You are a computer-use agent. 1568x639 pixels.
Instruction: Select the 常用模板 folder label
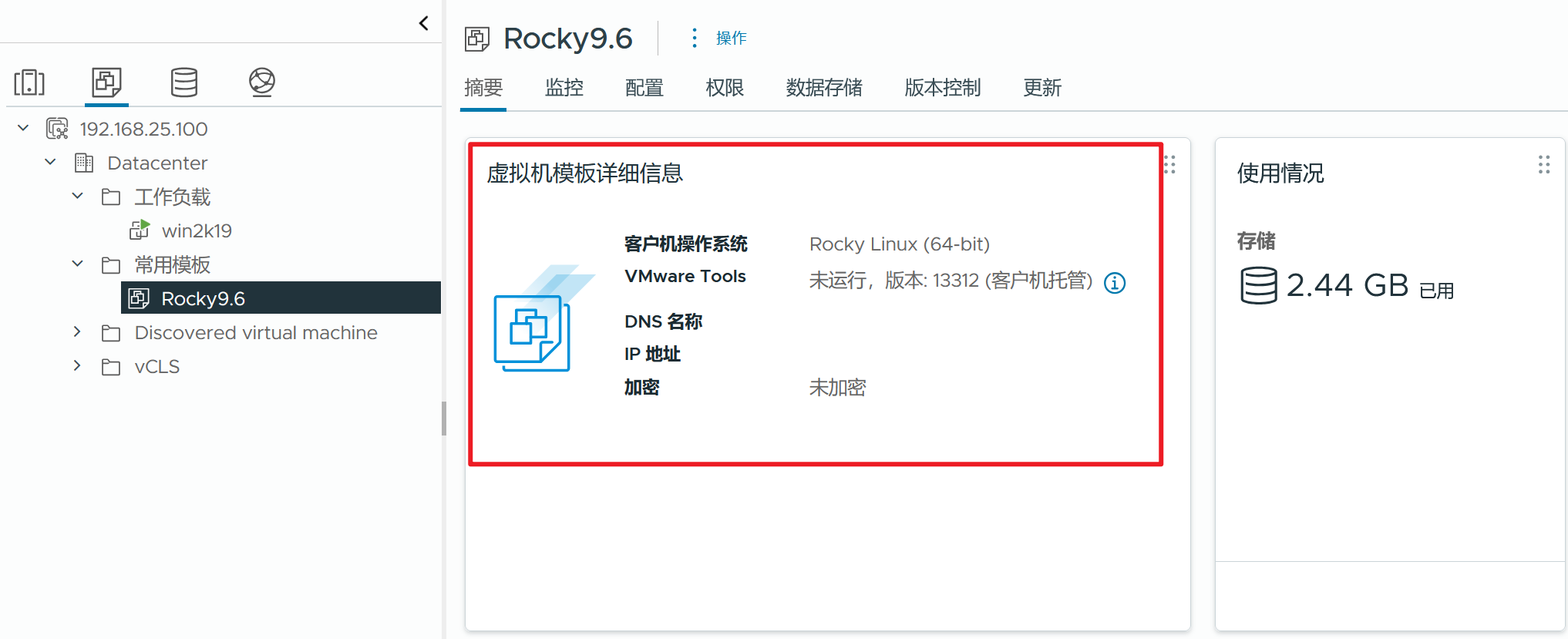[x=172, y=265]
